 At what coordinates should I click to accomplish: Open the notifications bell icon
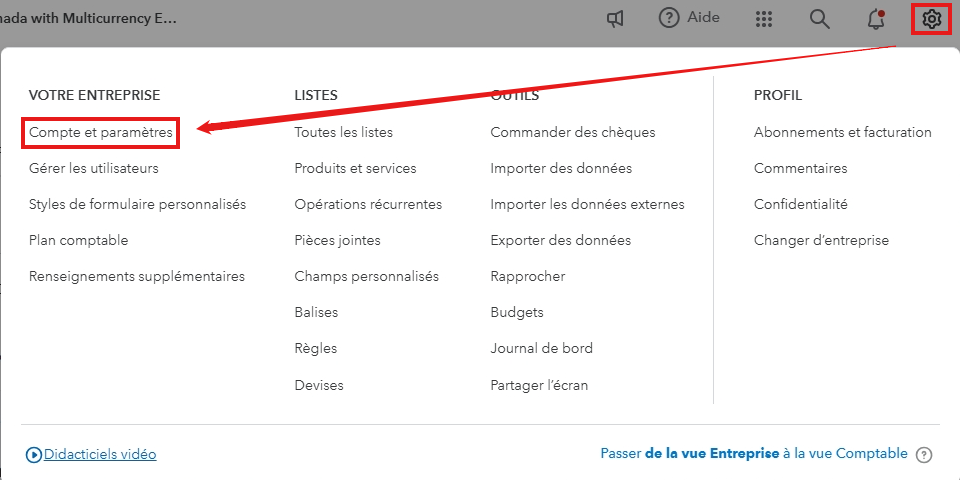click(876, 19)
